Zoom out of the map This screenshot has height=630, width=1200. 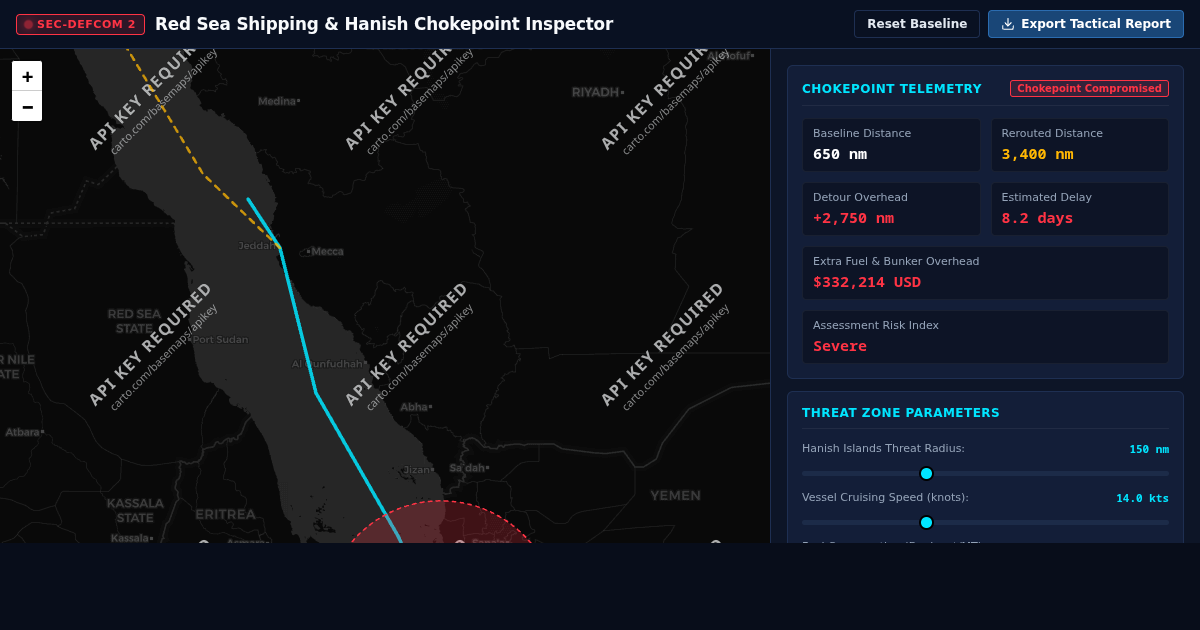(x=27, y=106)
